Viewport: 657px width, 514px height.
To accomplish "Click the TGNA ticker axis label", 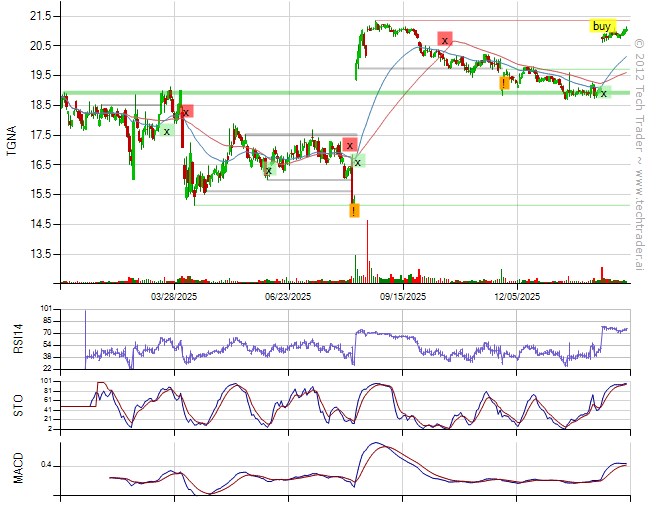I will pyautogui.click(x=12, y=140).
